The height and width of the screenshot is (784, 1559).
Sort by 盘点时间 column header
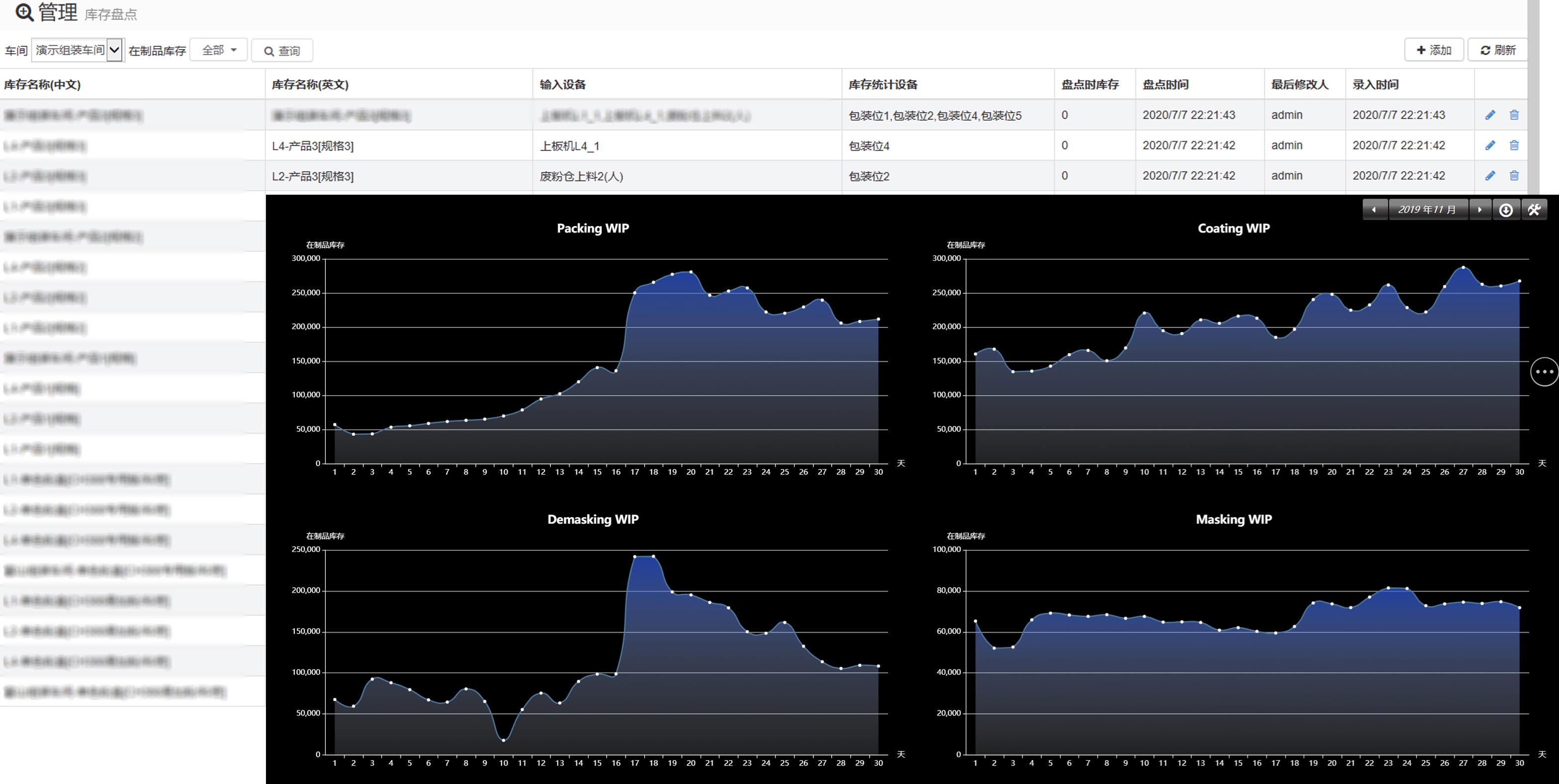pyautogui.click(x=1165, y=84)
